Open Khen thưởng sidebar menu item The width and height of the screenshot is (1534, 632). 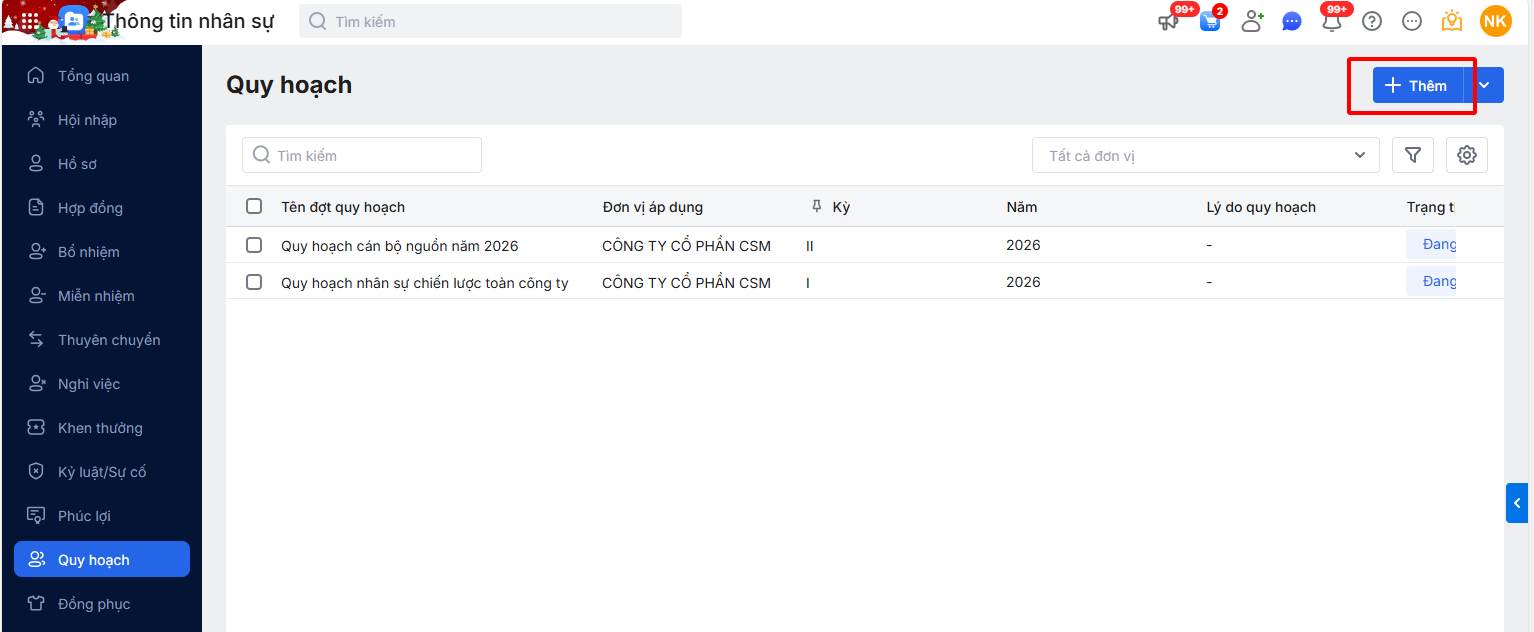click(100, 428)
